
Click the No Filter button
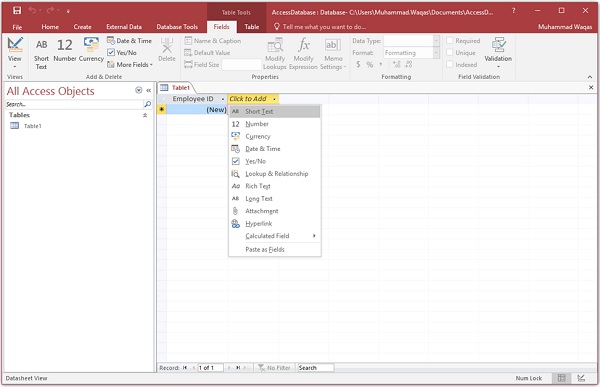point(274,368)
